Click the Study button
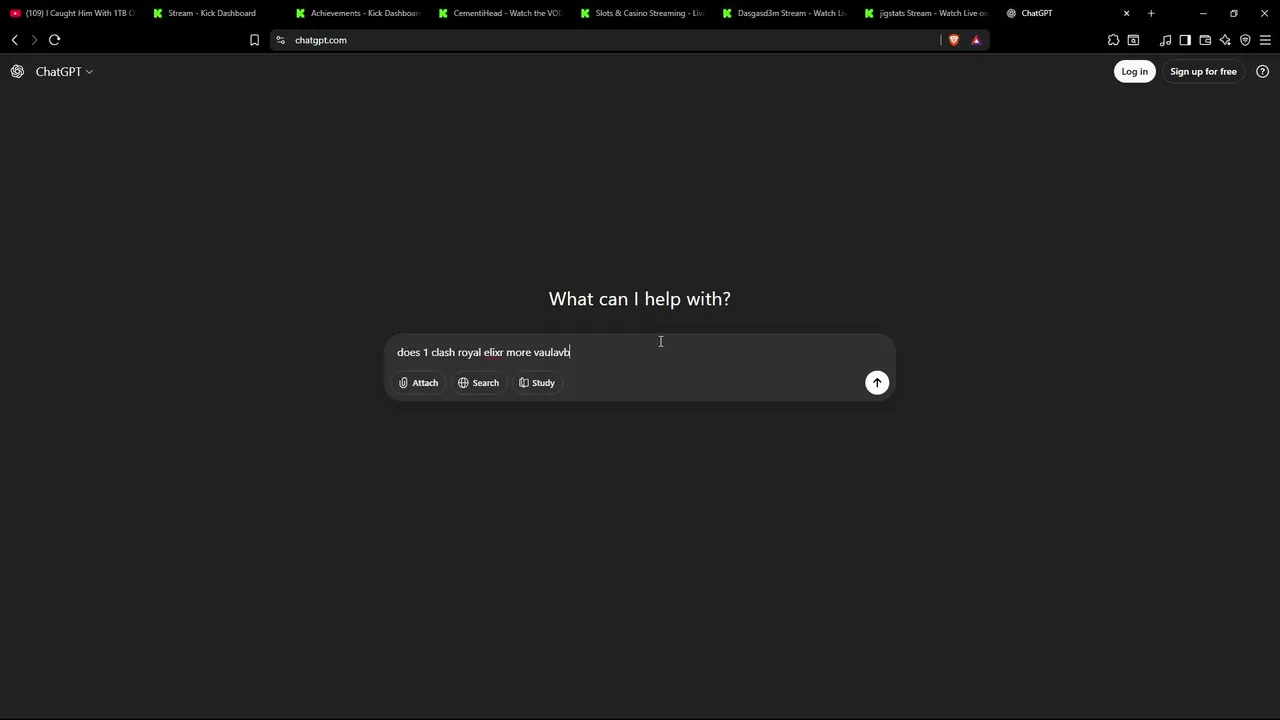The width and height of the screenshot is (1280, 720). (x=537, y=383)
